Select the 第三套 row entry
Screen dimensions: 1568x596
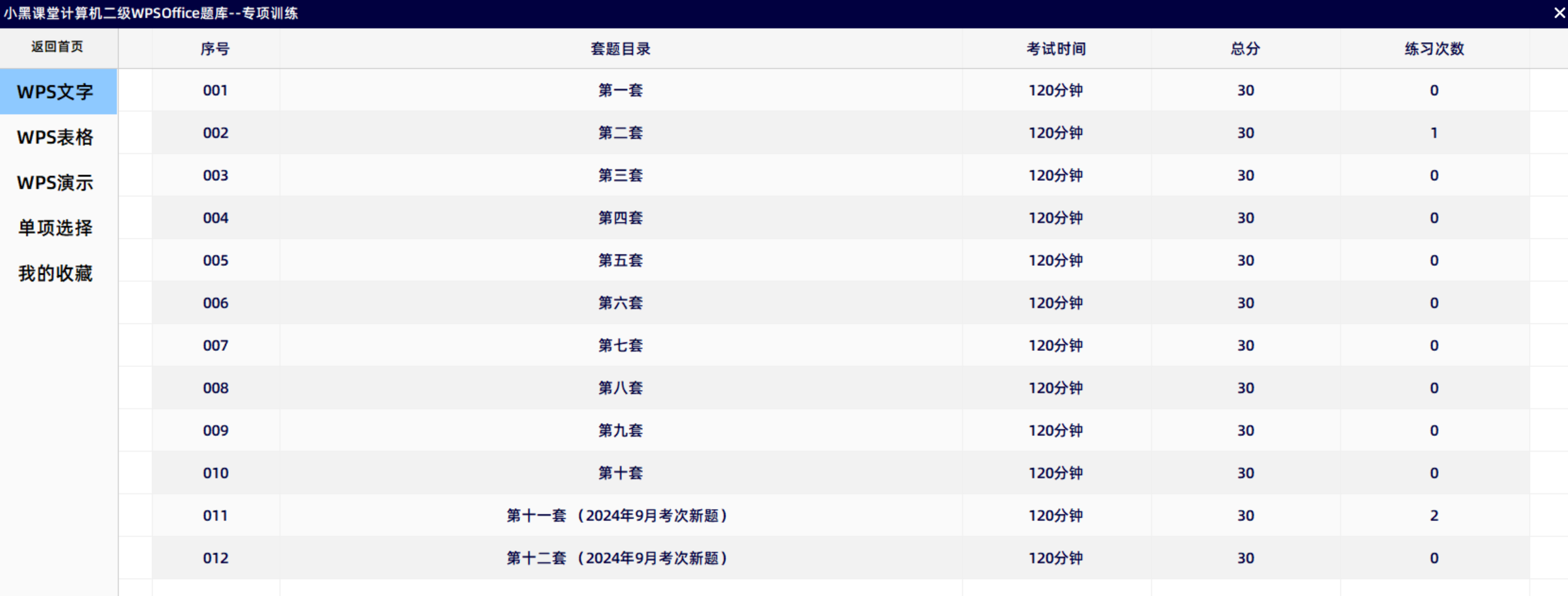(x=620, y=175)
